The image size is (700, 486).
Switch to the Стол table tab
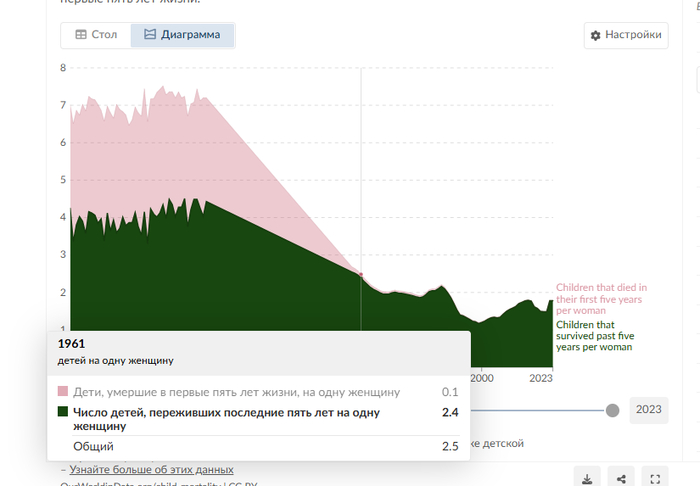coord(96,35)
